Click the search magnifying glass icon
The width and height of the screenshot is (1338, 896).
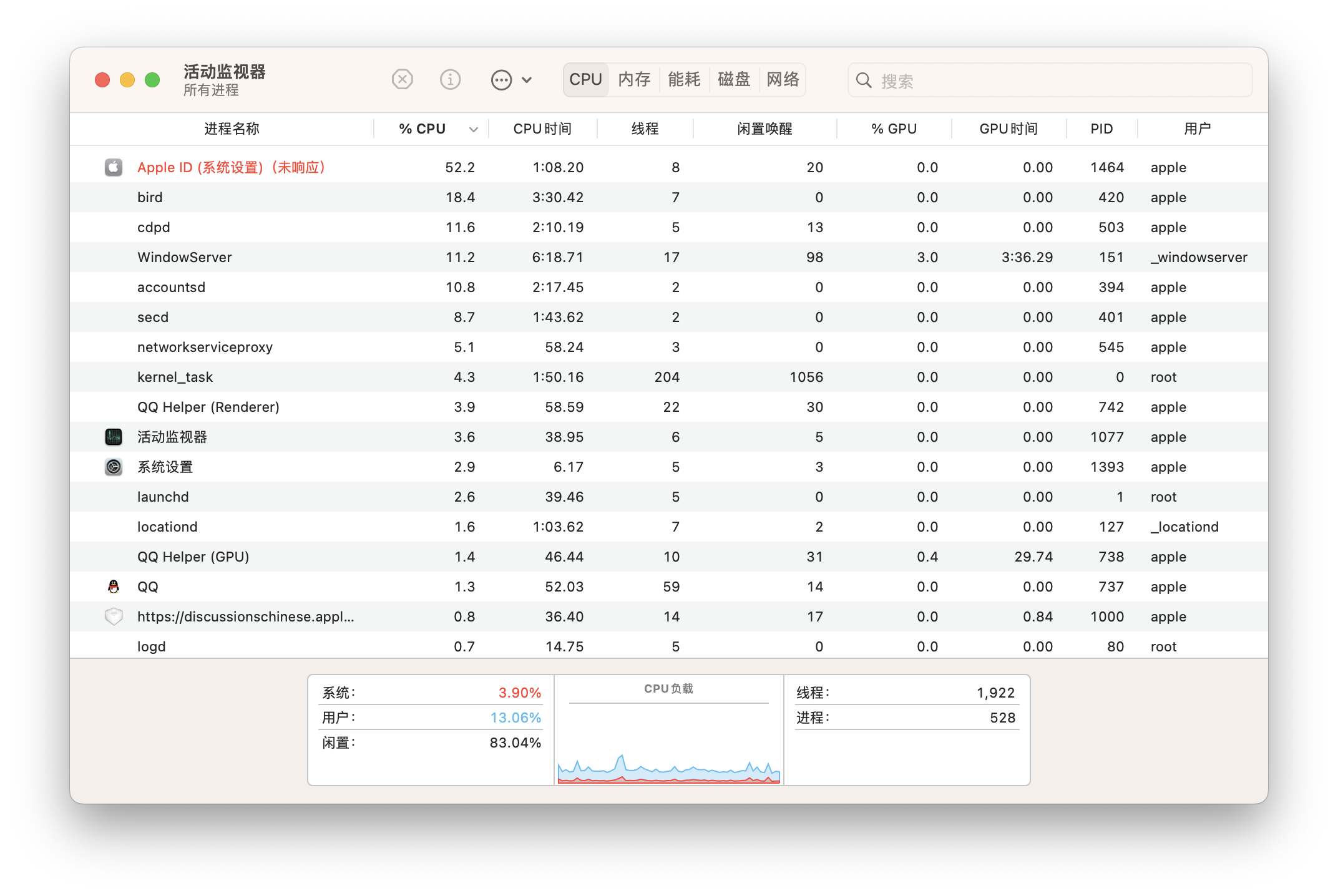864,80
